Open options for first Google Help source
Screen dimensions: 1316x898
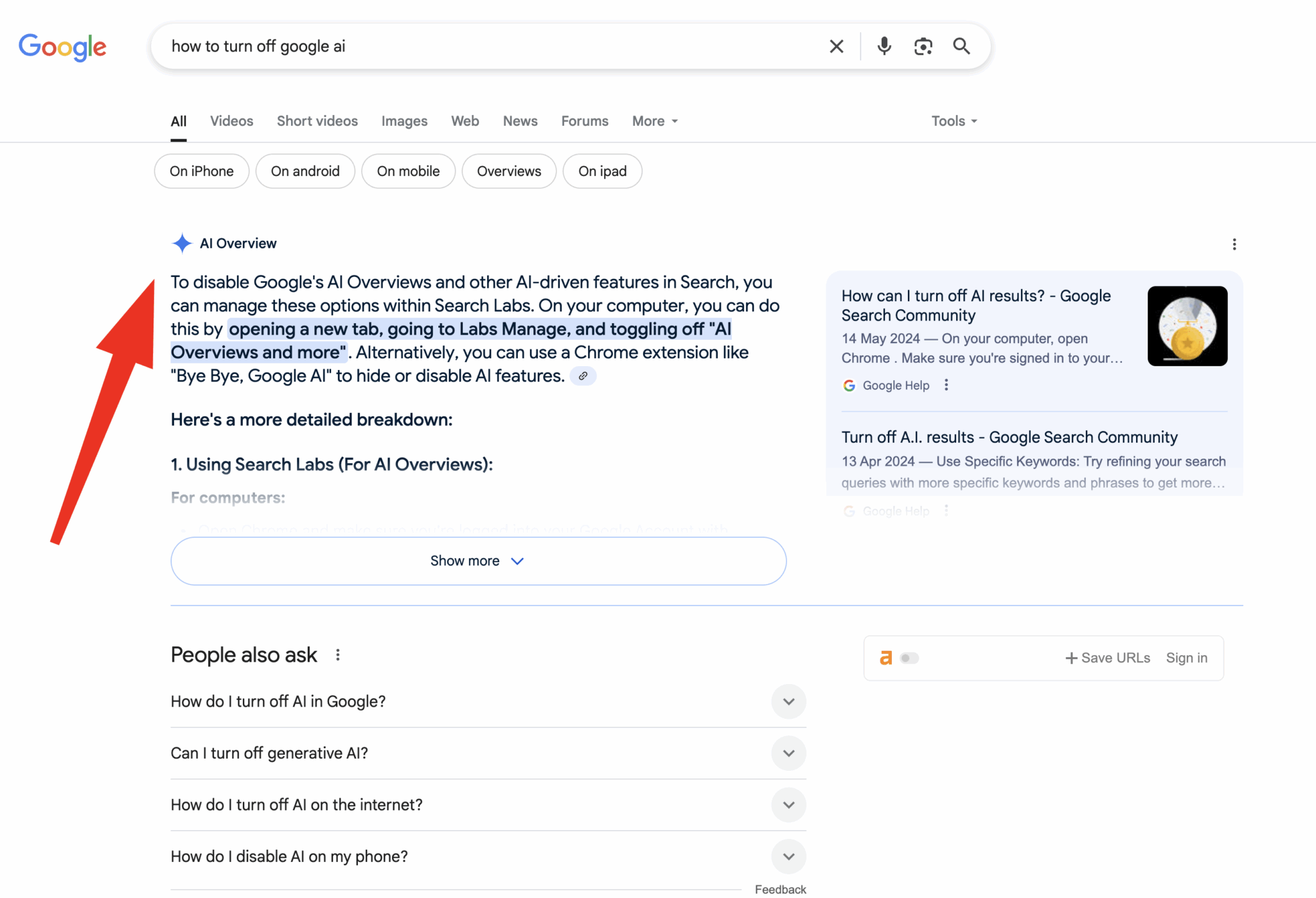tap(946, 385)
